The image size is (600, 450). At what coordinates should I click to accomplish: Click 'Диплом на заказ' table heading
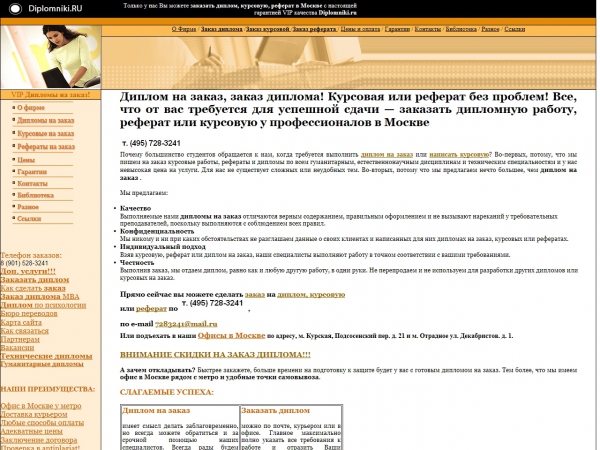tap(156, 411)
